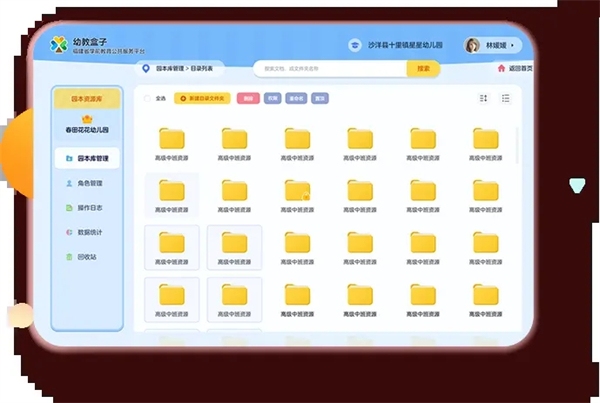Image resolution: width=600 pixels, height=403 pixels.
Task: Select the 园本资源库 tab header
Action: coord(87,99)
